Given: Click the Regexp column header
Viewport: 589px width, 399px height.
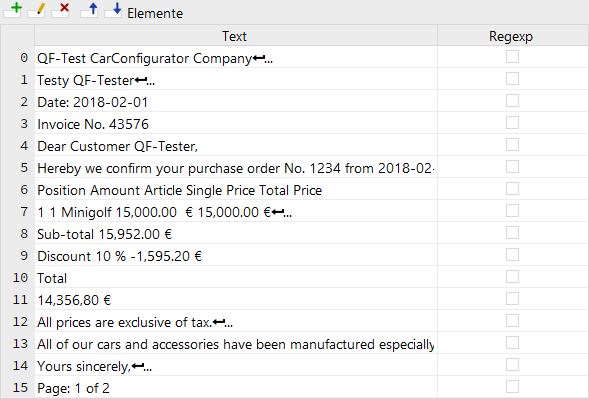Looking at the screenshot, I should 513,36.
